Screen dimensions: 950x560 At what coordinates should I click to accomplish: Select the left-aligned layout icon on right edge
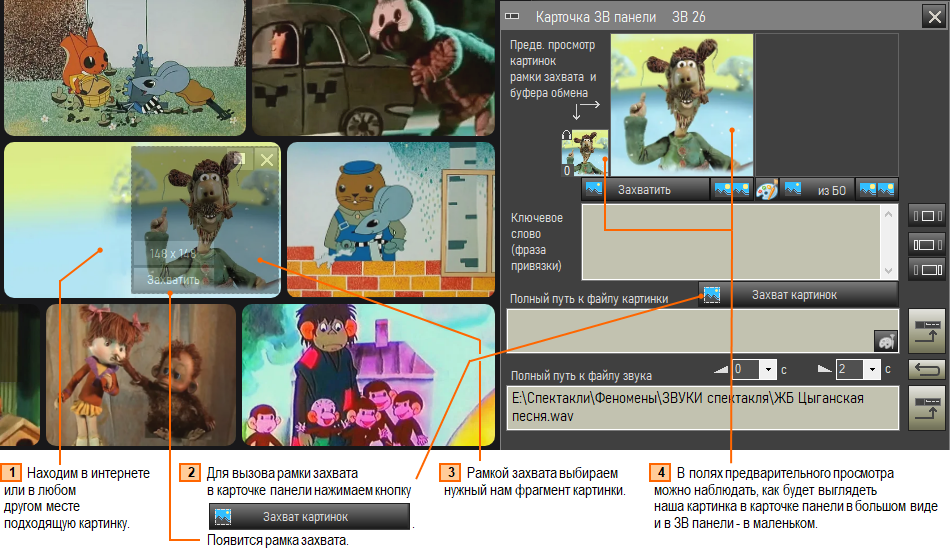point(926,244)
